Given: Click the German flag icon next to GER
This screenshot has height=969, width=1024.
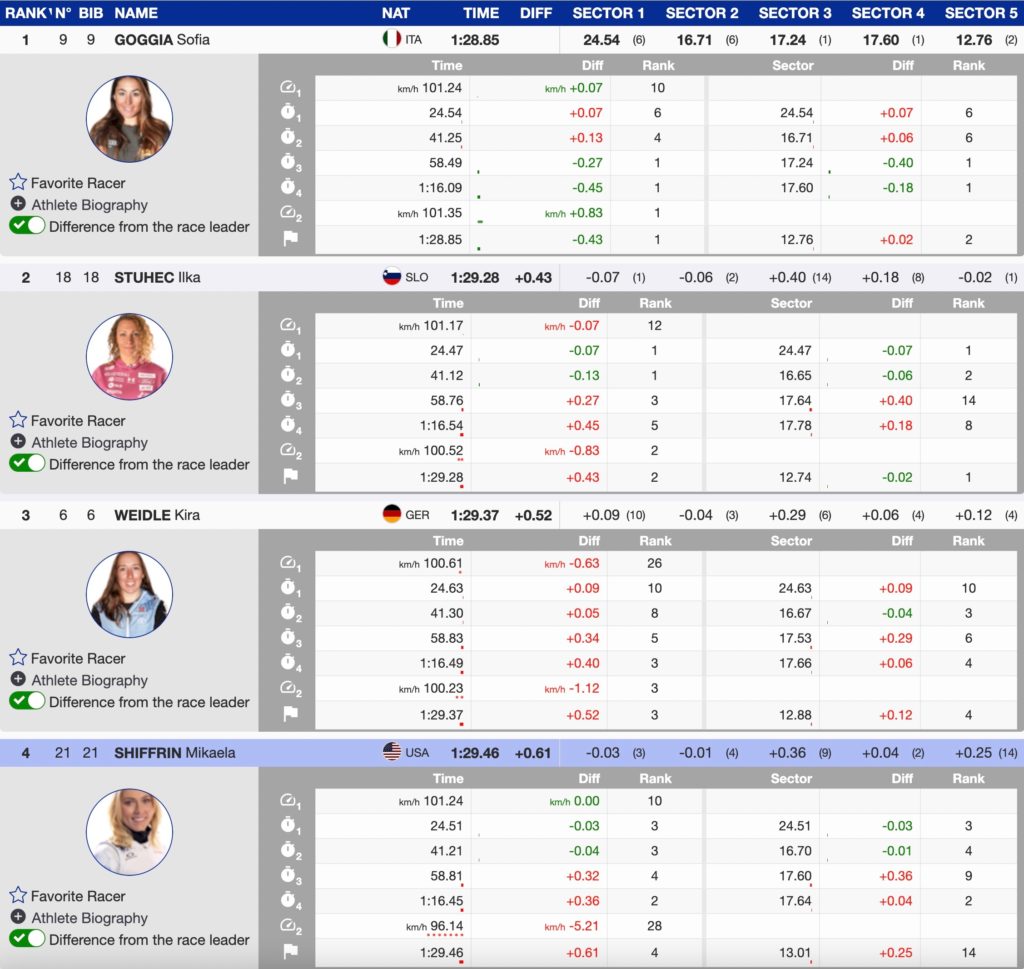Looking at the screenshot, I should point(392,515).
